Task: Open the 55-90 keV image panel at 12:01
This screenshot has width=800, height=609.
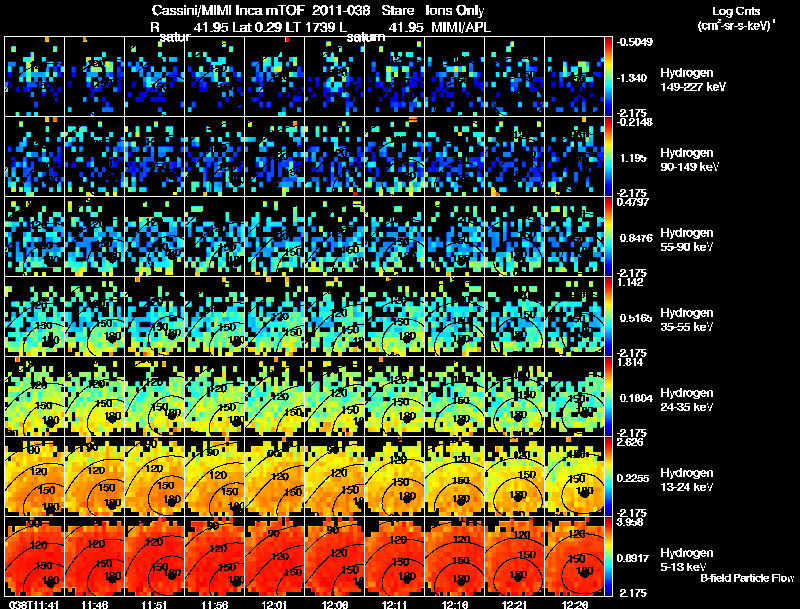Action: (274, 236)
